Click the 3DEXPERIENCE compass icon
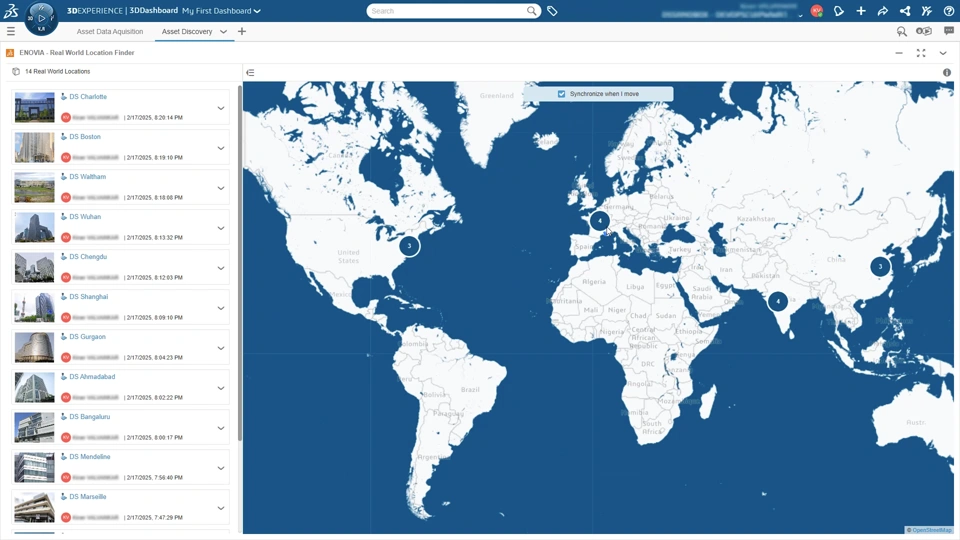Screen dimensions: 960x540 [41, 18]
